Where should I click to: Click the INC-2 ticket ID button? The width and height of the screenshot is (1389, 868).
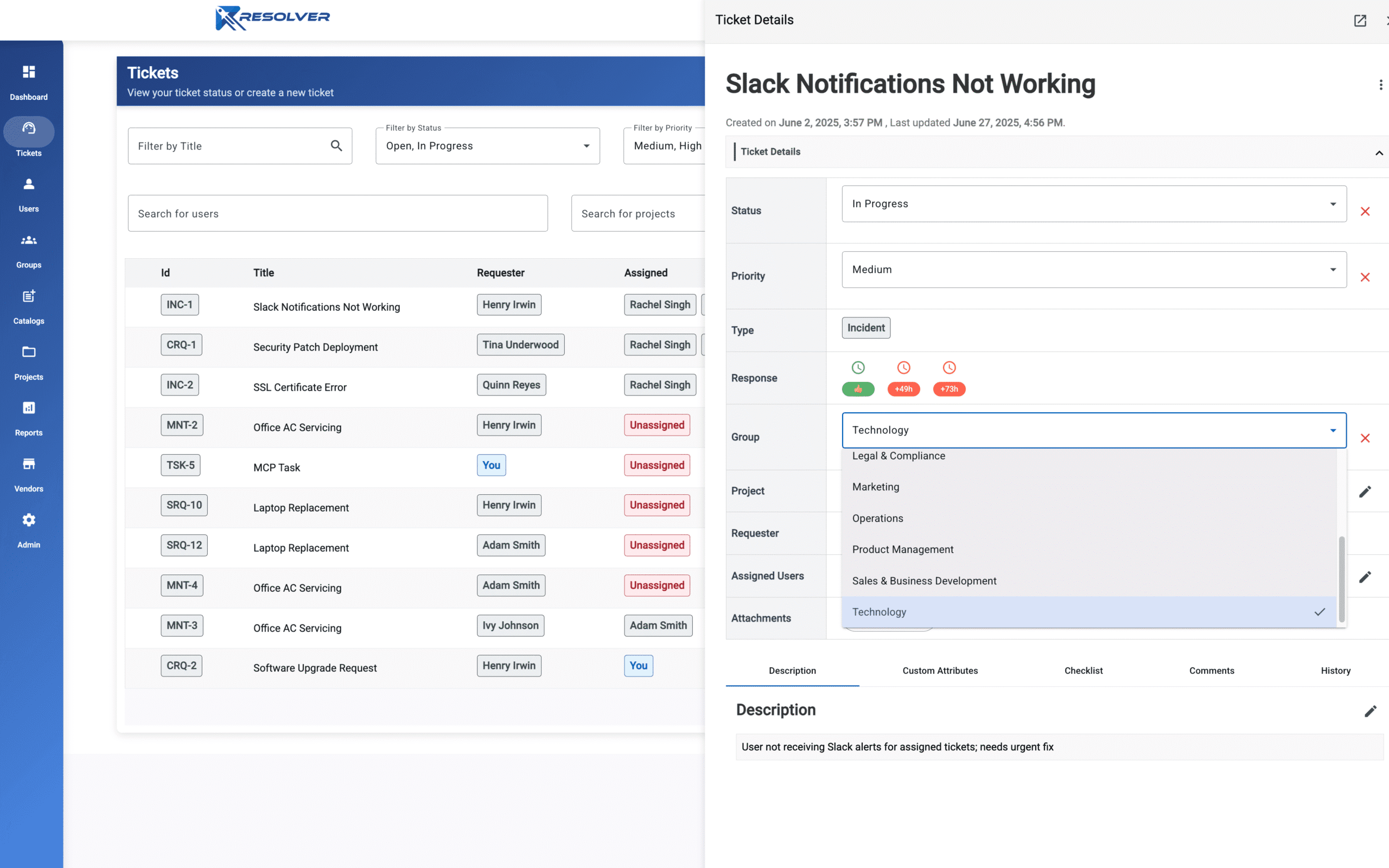[x=180, y=385]
